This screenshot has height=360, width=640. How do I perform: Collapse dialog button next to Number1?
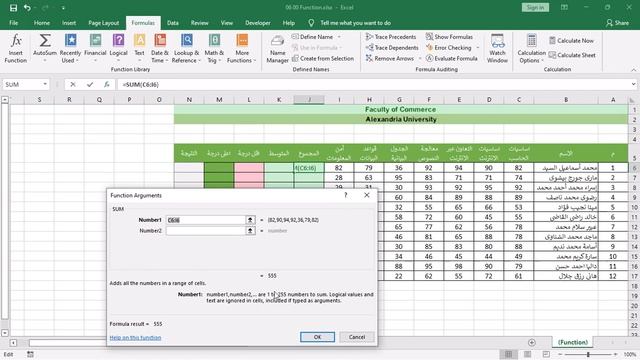(250, 220)
